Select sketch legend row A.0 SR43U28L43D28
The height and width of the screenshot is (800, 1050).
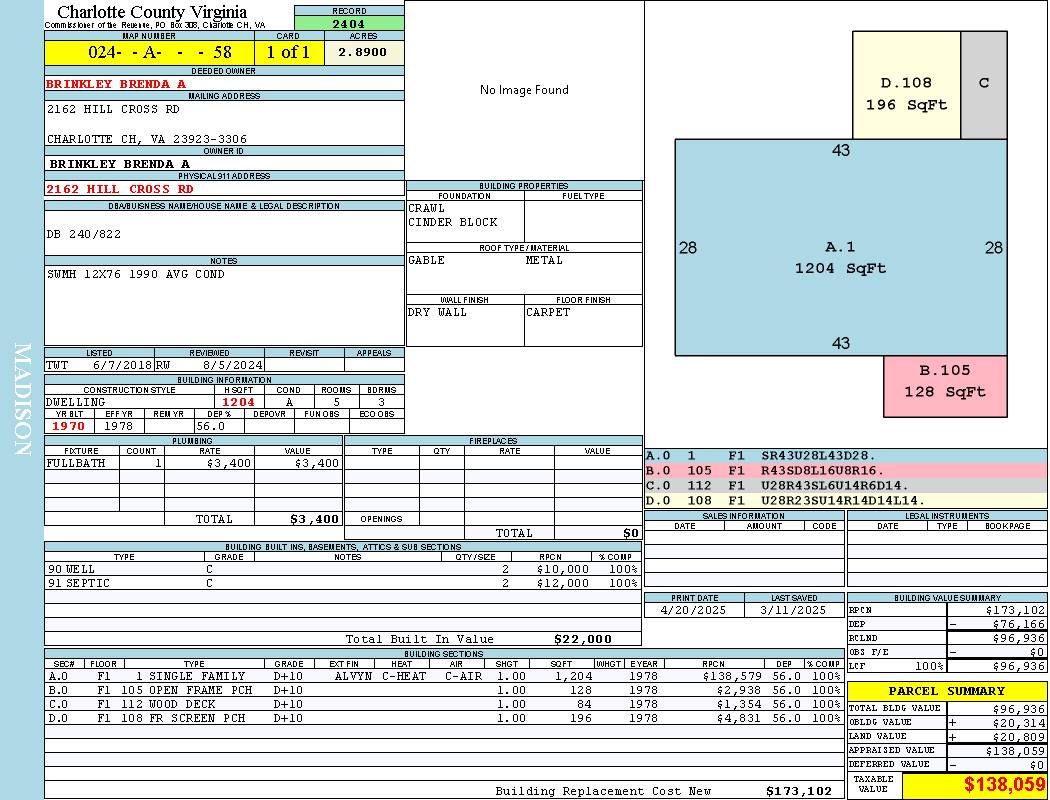[x=846, y=456]
